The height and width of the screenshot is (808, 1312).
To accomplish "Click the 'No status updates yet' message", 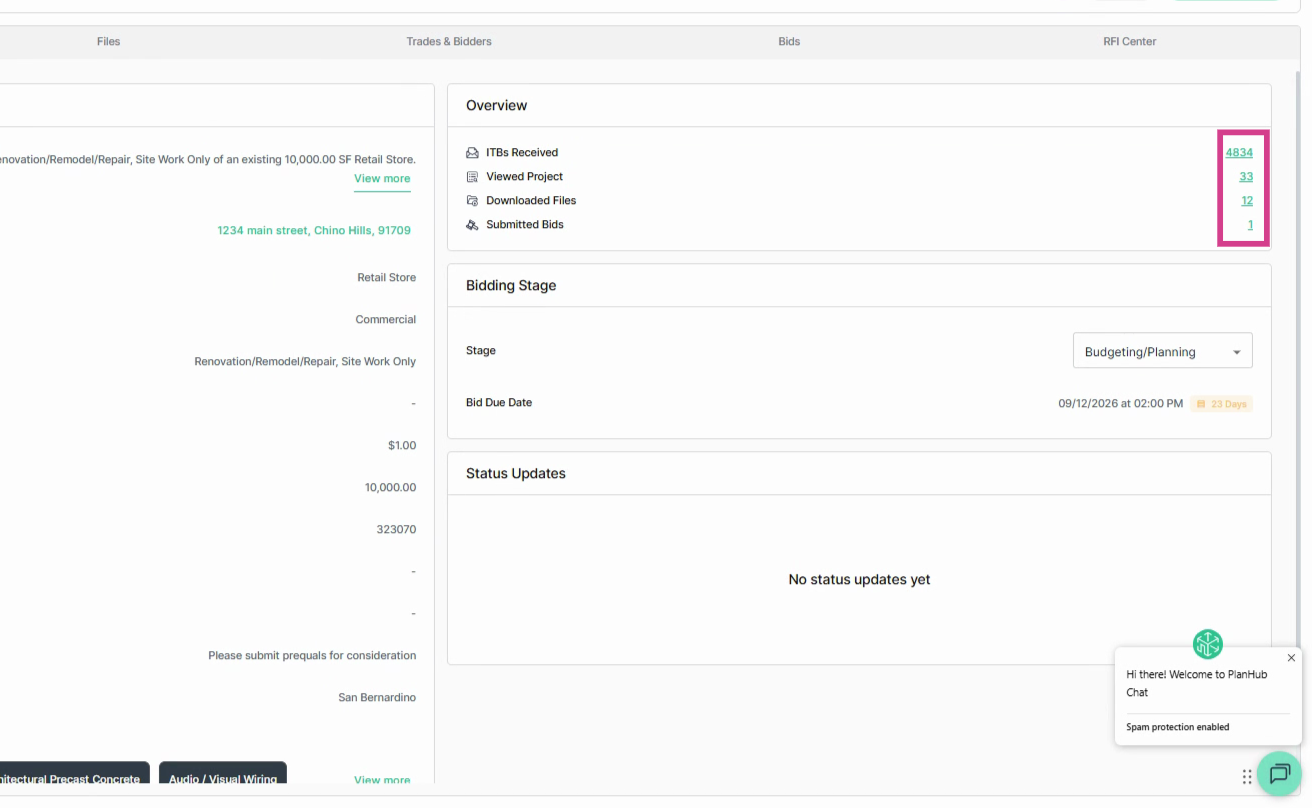I will click(x=859, y=580).
